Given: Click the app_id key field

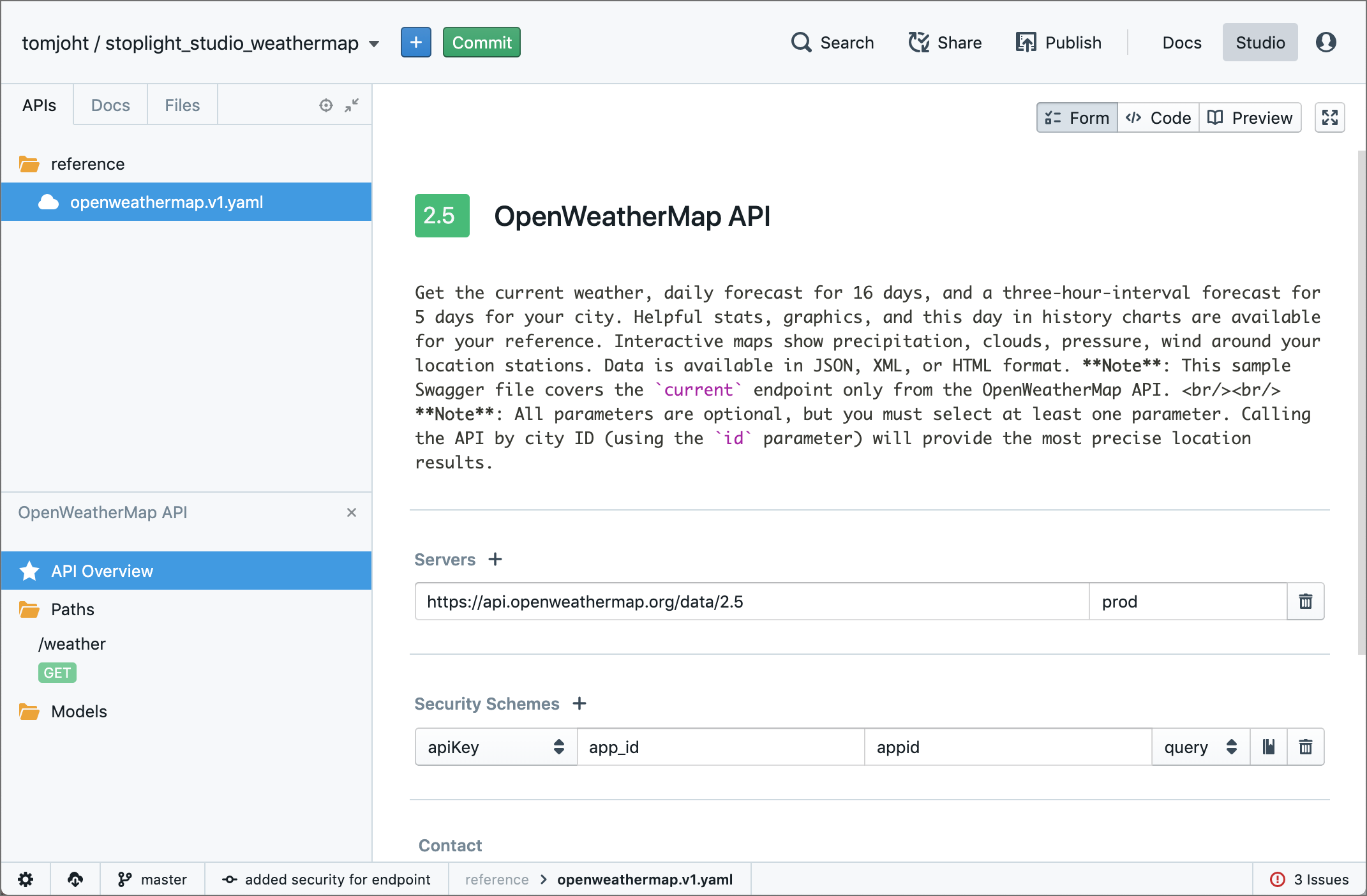Looking at the screenshot, I should 721,747.
